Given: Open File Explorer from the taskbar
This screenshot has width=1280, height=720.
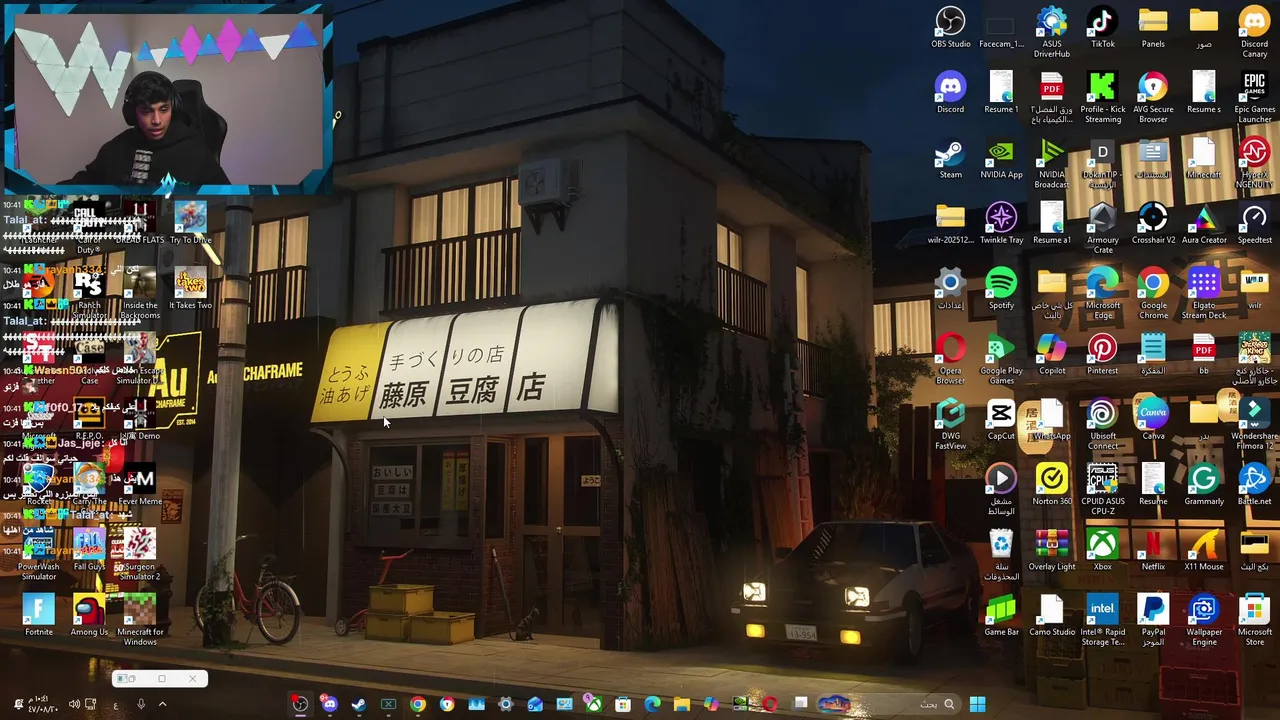Looking at the screenshot, I should point(681,704).
